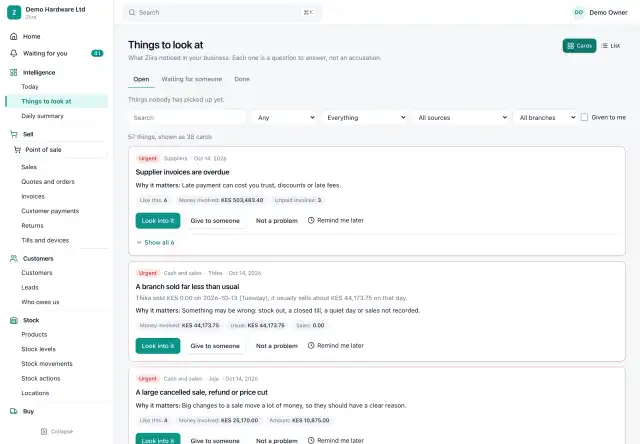
Task: Open Stock actions
Action: point(41,378)
